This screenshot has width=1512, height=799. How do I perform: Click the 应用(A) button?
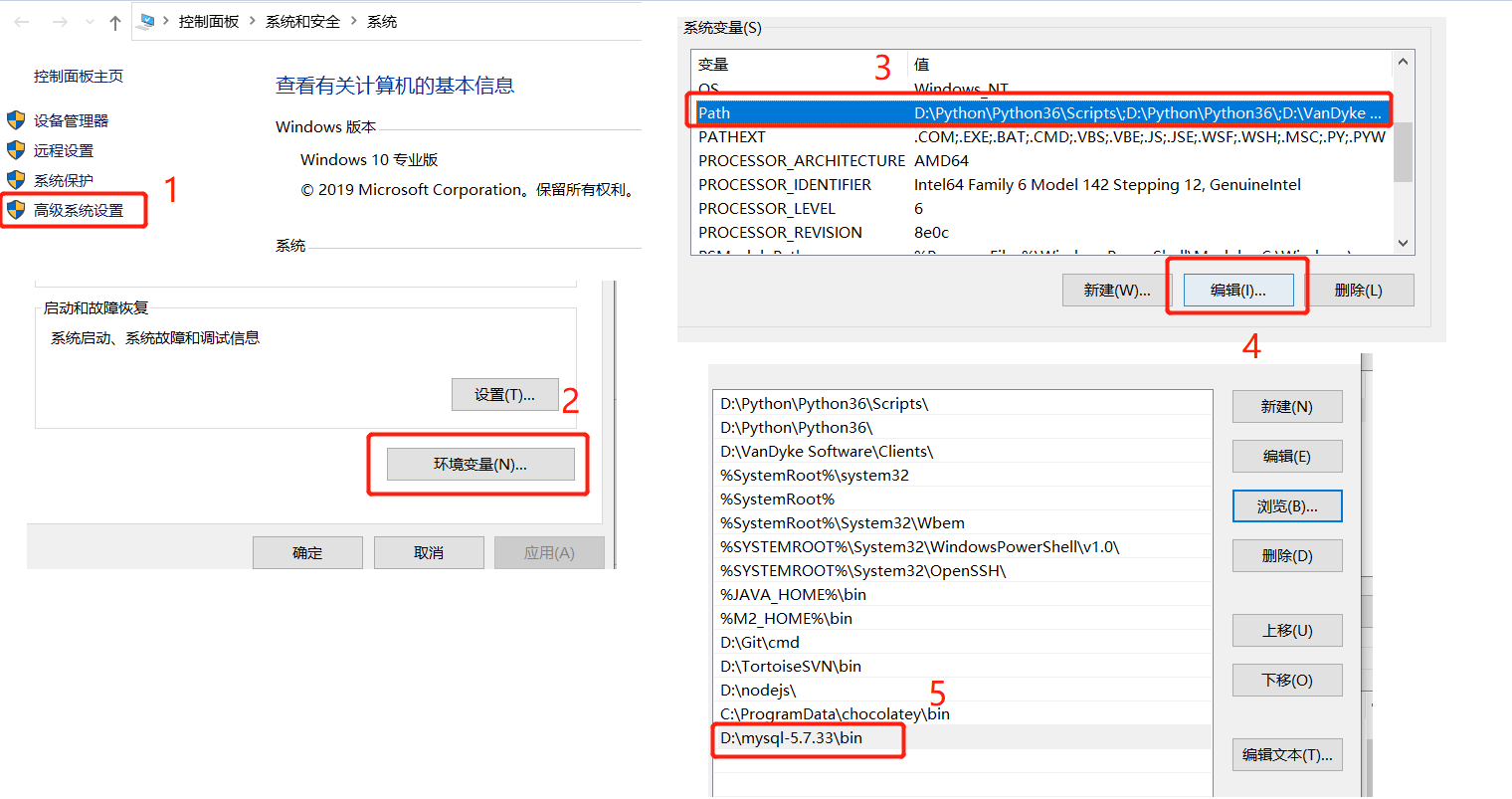click(549, 553)
